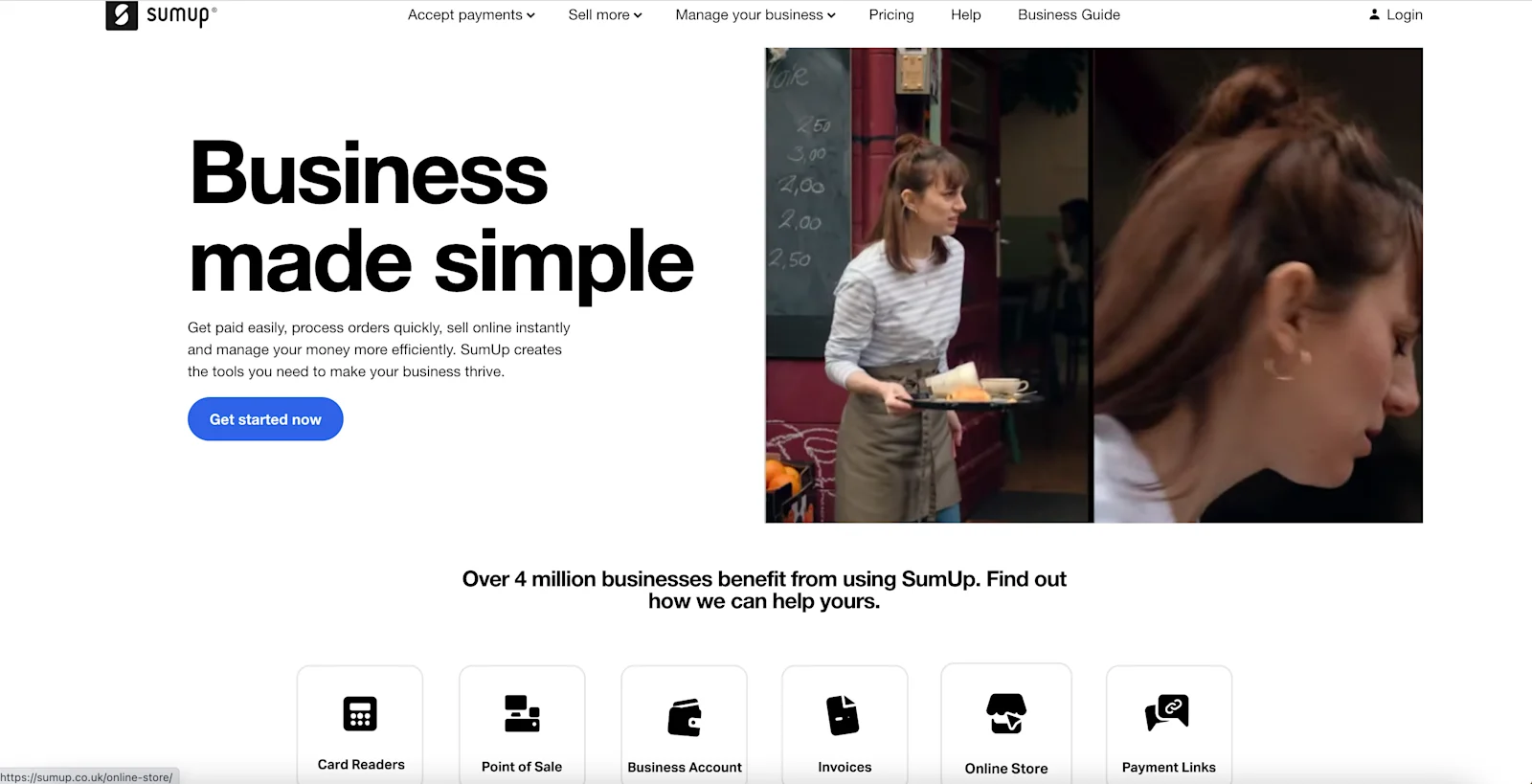
Task: Open the Business Guide link
Action: click(x=1069, y=14)
